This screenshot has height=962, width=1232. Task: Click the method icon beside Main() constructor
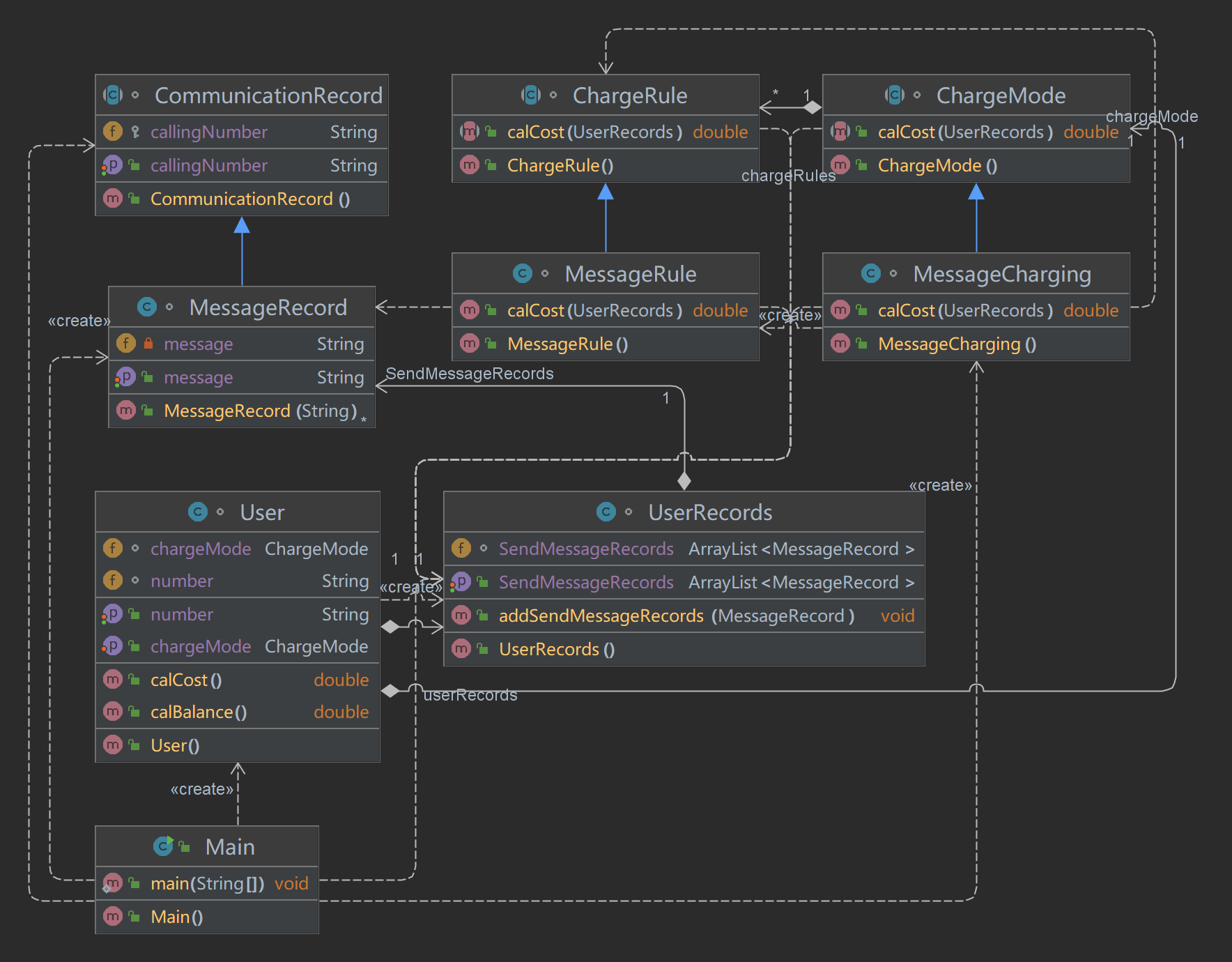(113, 916)
